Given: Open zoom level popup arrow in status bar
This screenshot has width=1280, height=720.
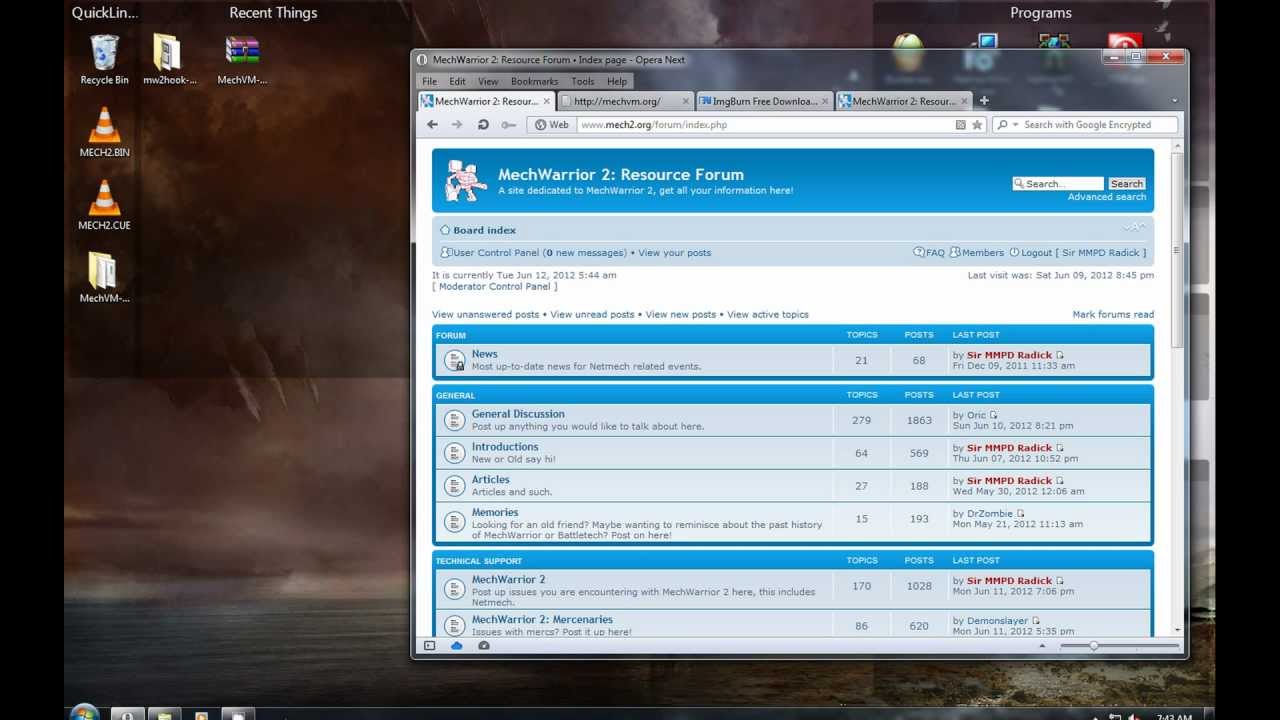Looking at the screenshot, I should point(1043,646).
